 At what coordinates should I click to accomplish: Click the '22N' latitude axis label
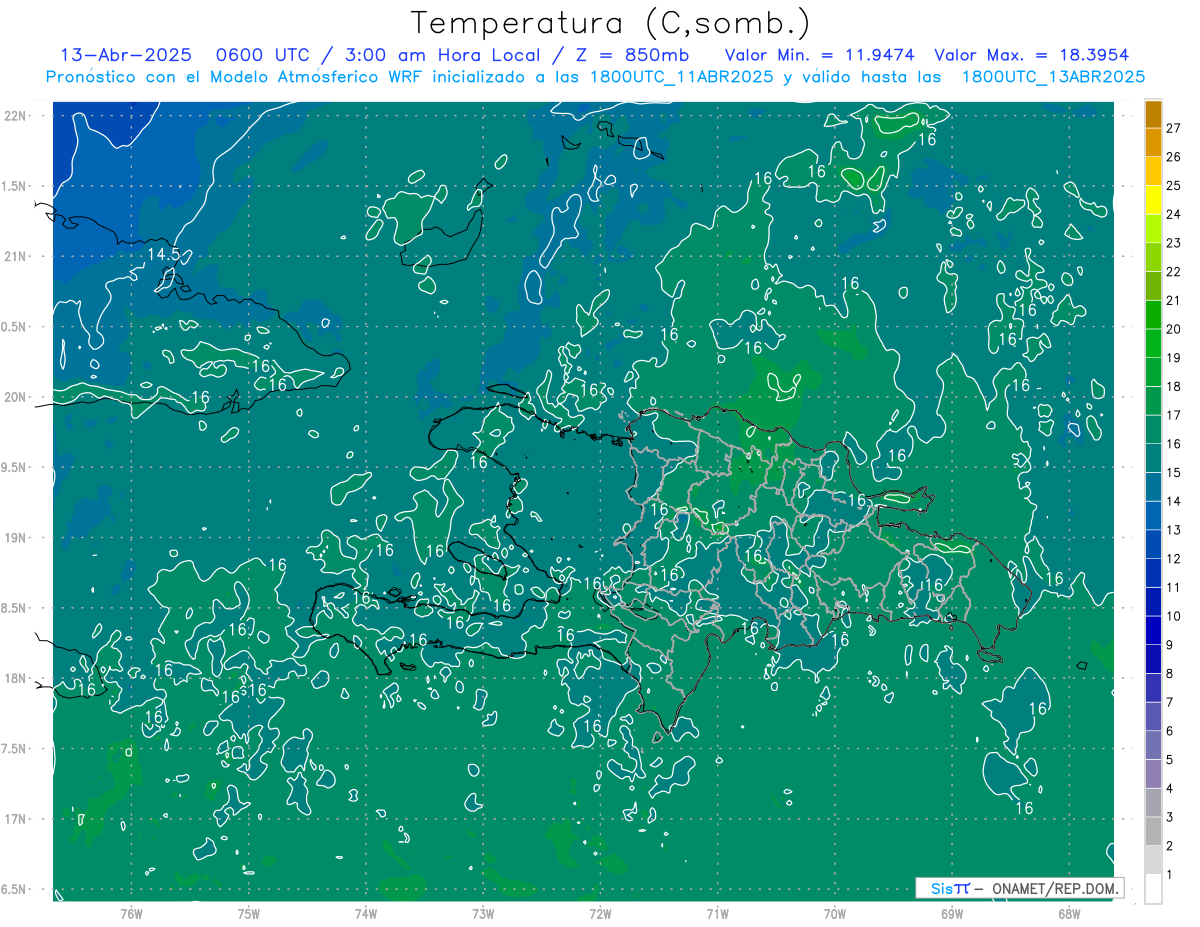pyautogui.click(x=16, y=116)
